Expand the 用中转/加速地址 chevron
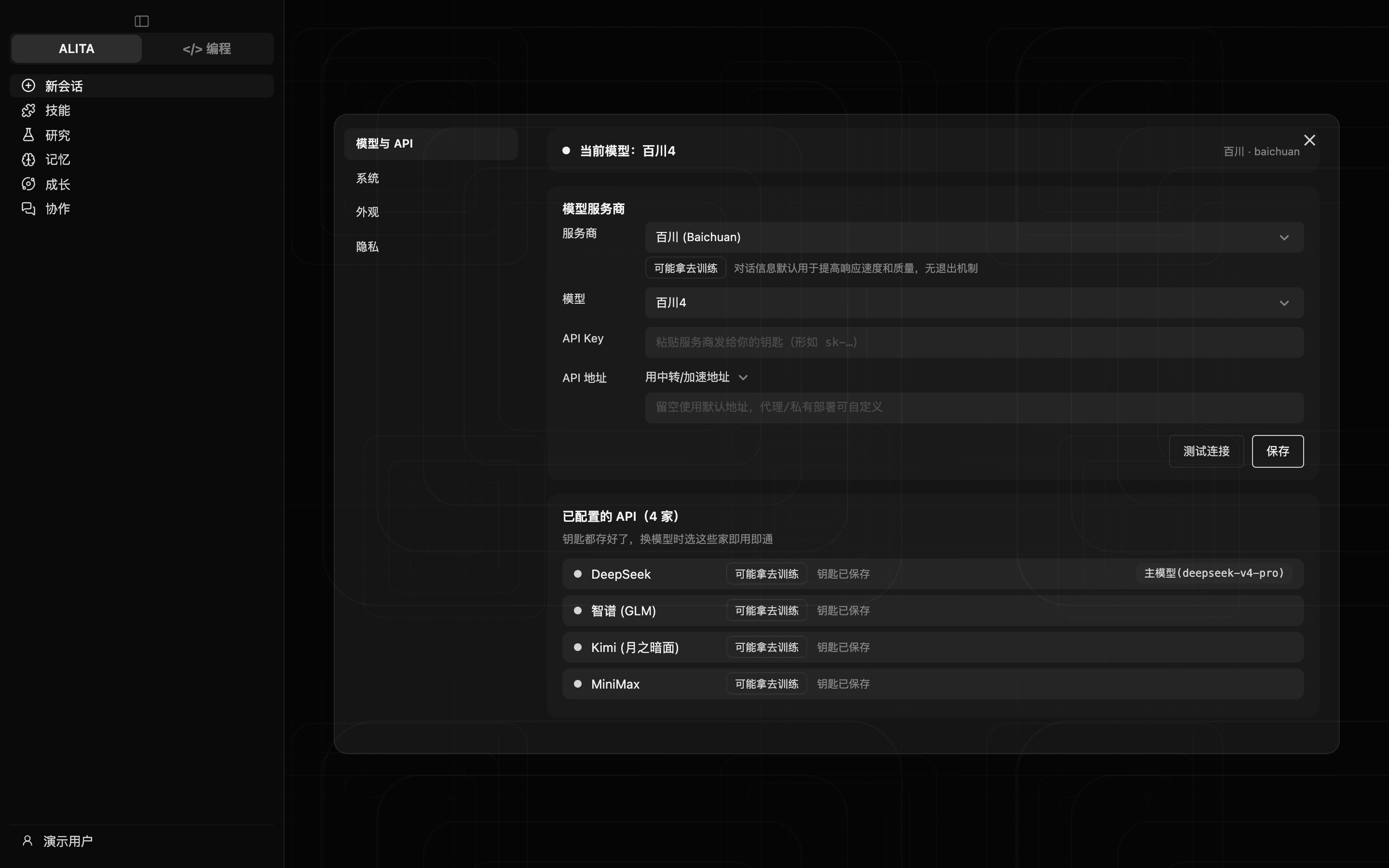The image size is (1389, 868). [743, 378]
